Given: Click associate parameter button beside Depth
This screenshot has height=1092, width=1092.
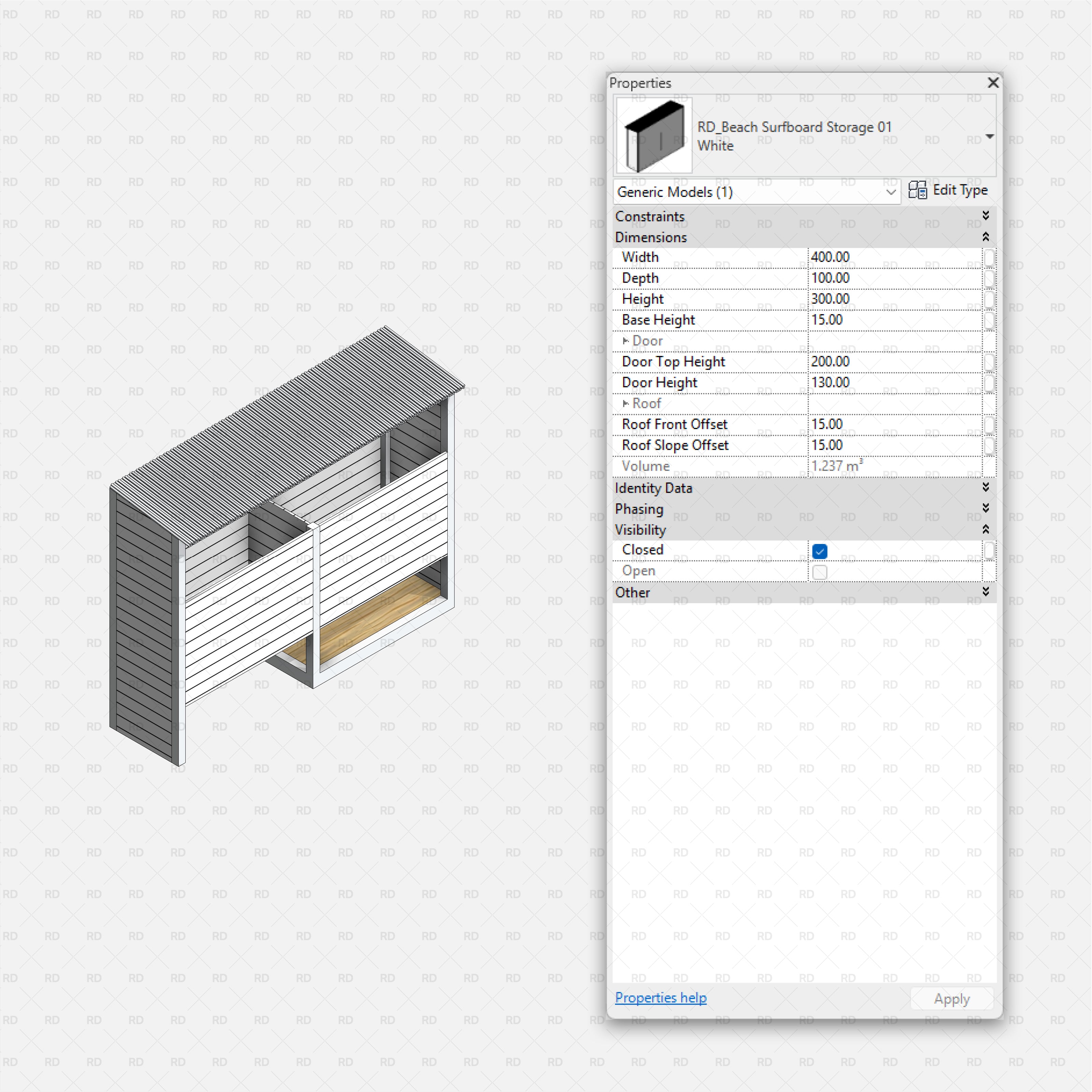Looking at the screenshot, I should pos(990,279).
